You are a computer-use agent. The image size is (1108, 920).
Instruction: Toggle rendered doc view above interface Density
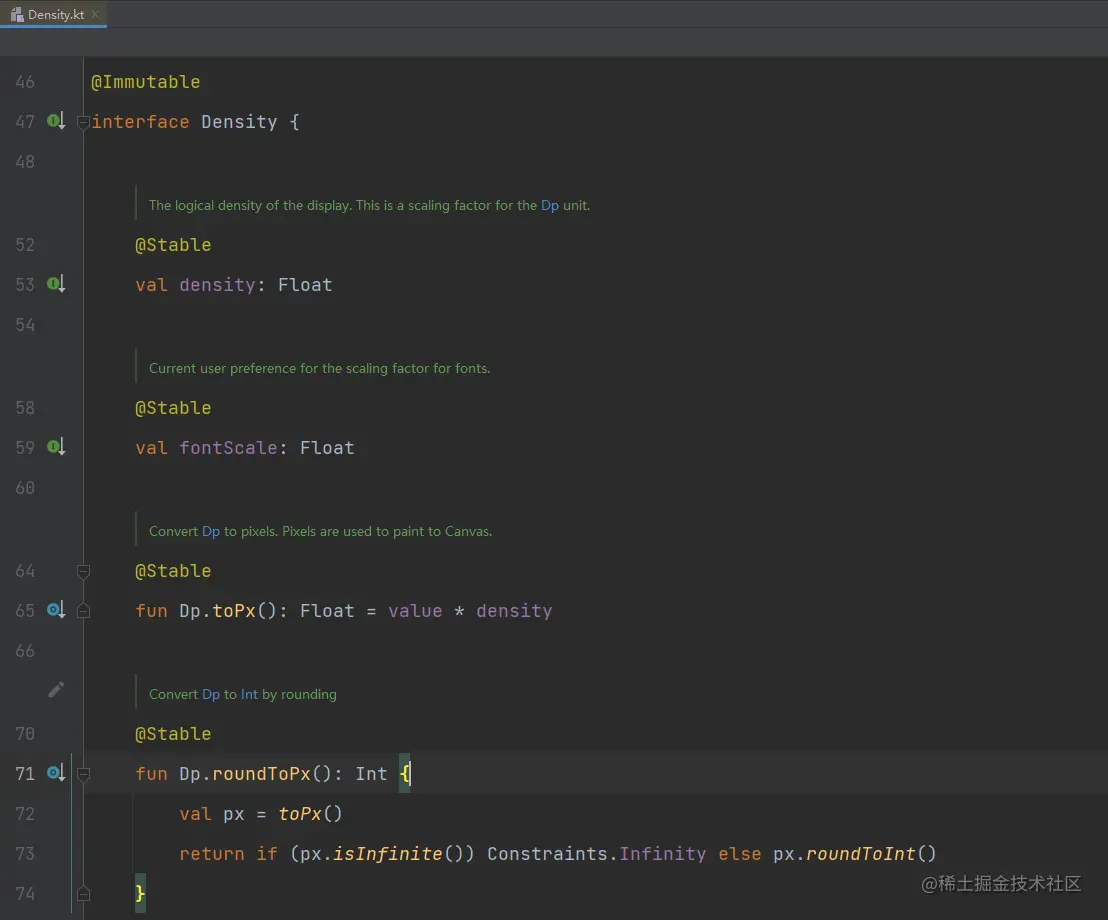pos(84,121)
